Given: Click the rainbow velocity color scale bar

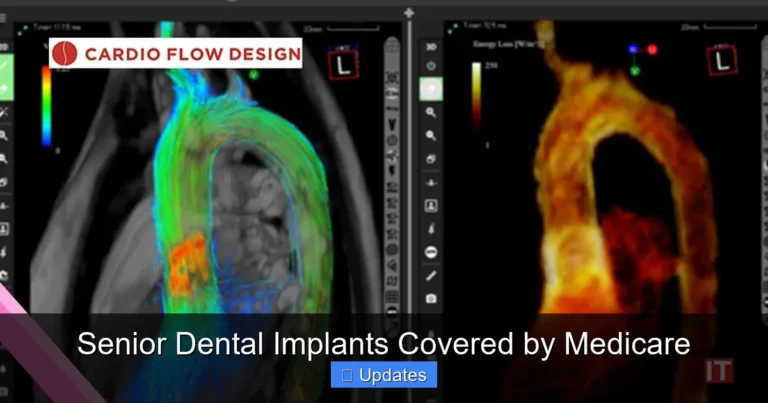Looking at the screenshot, I should tap(47, 106).
